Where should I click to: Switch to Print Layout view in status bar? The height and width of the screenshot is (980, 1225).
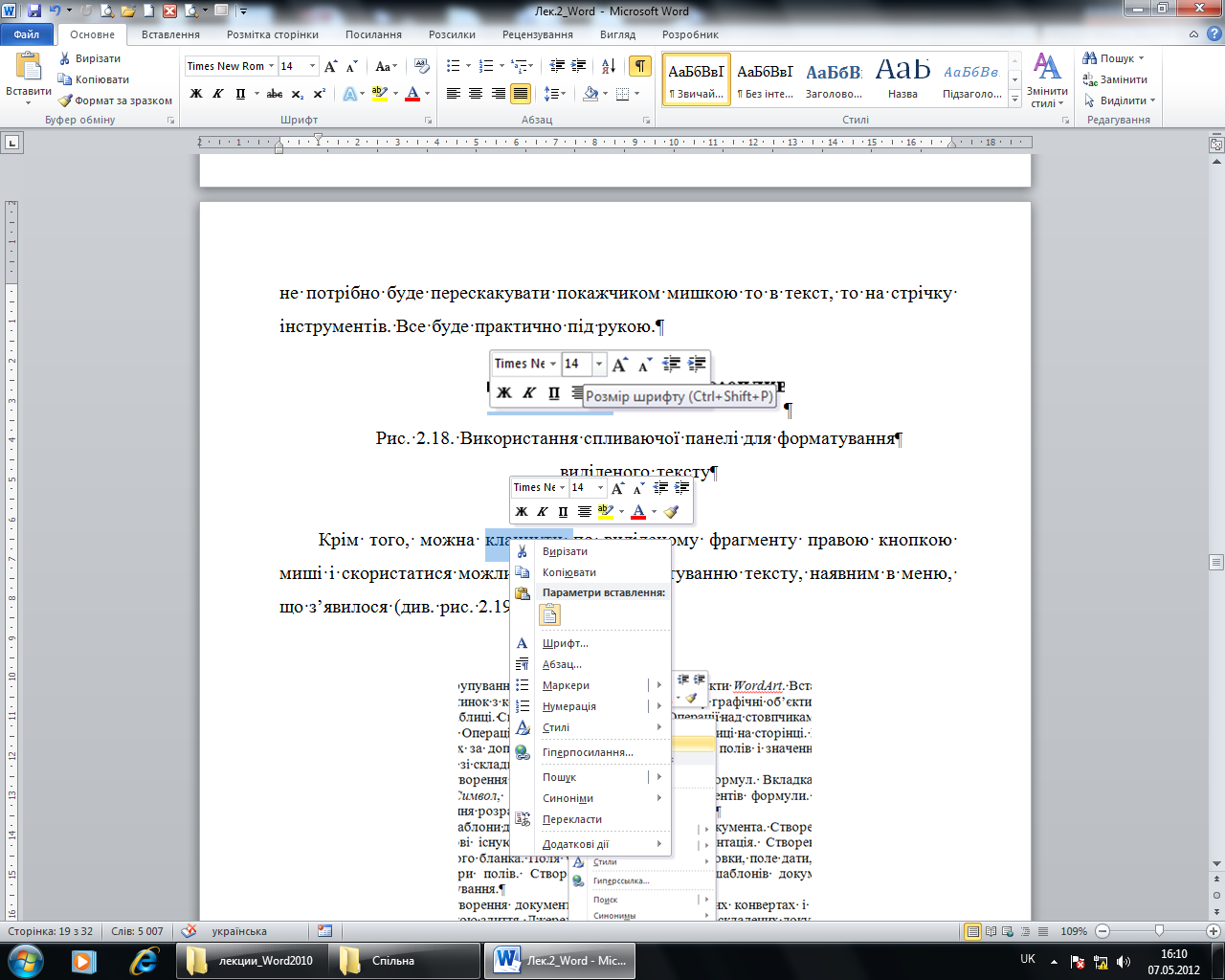coord(973,931)
